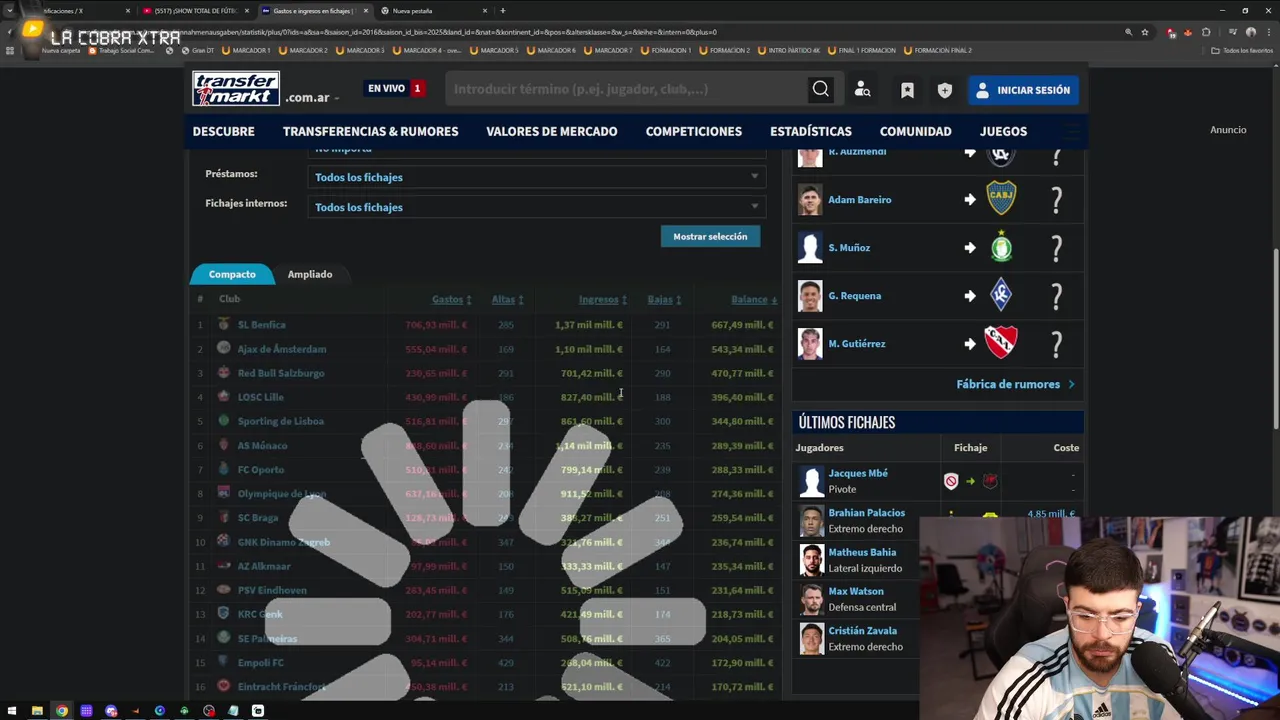Focus the Introducir término search field

coord(626,89)
